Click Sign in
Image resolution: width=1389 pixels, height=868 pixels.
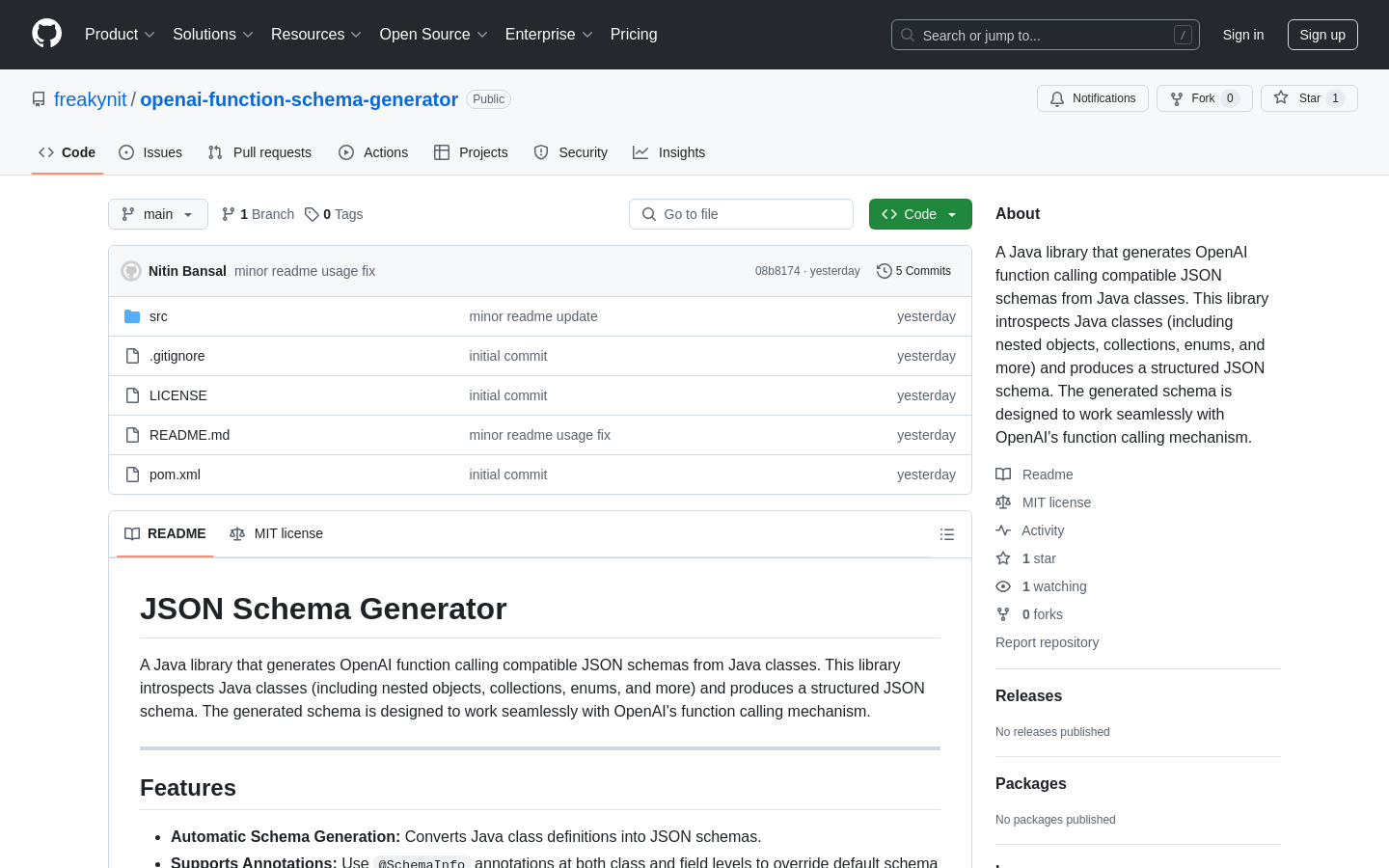coord(1243,35)
